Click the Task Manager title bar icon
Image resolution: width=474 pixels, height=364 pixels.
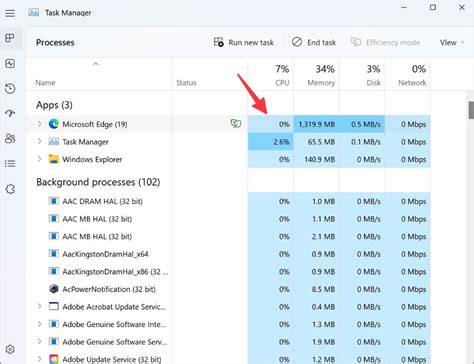click(34, 13)
